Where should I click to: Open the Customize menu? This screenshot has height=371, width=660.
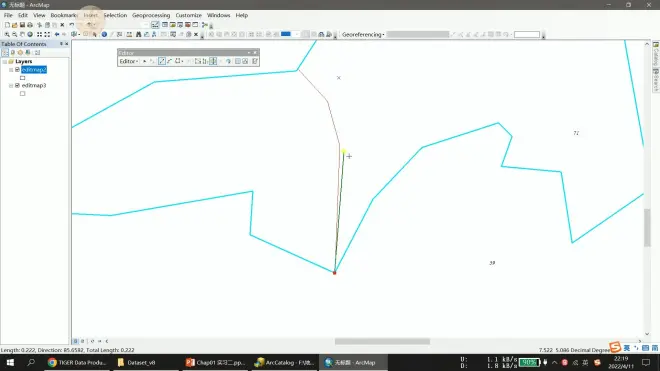point(189,15)
